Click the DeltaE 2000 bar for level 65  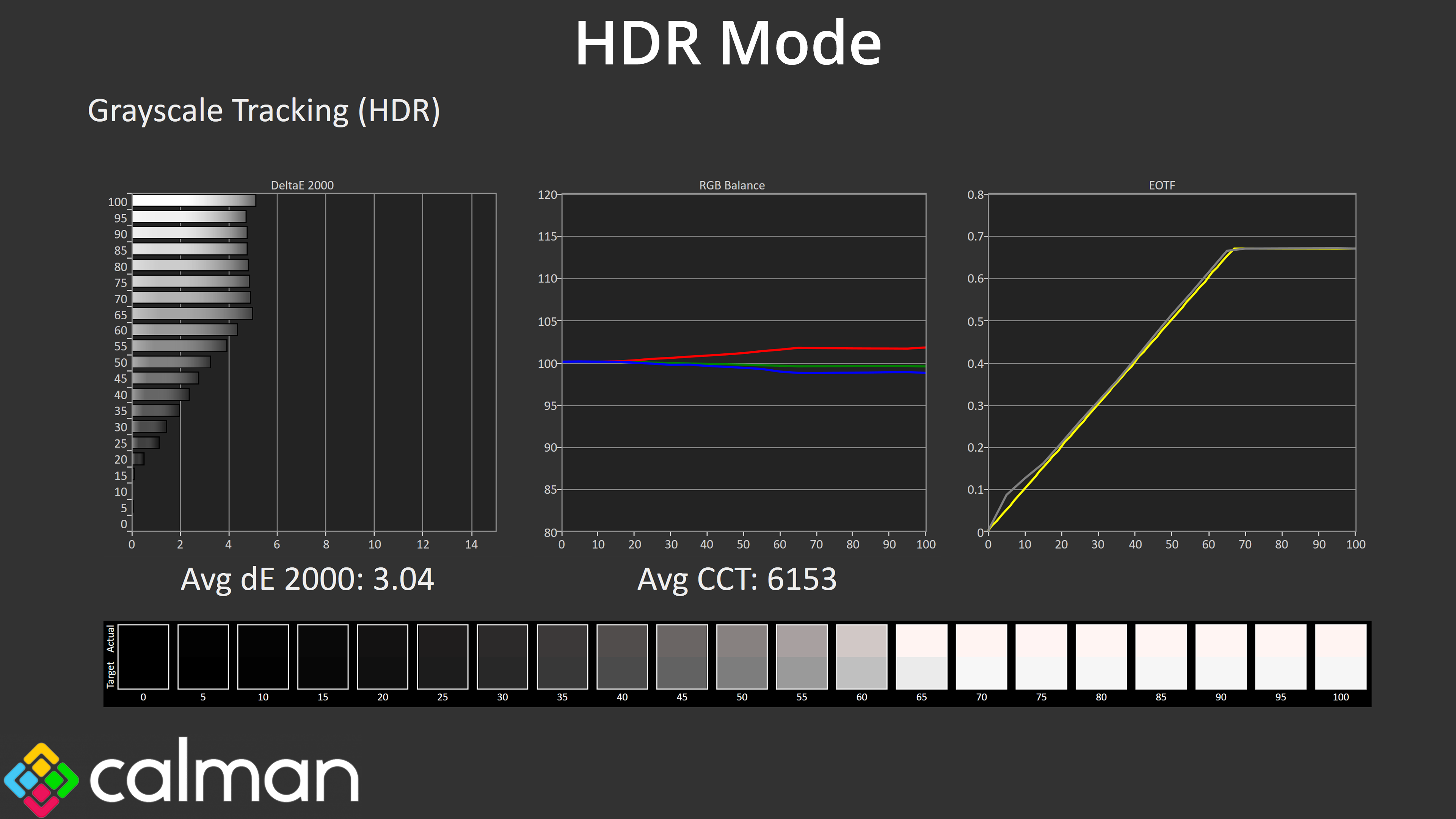192,314
